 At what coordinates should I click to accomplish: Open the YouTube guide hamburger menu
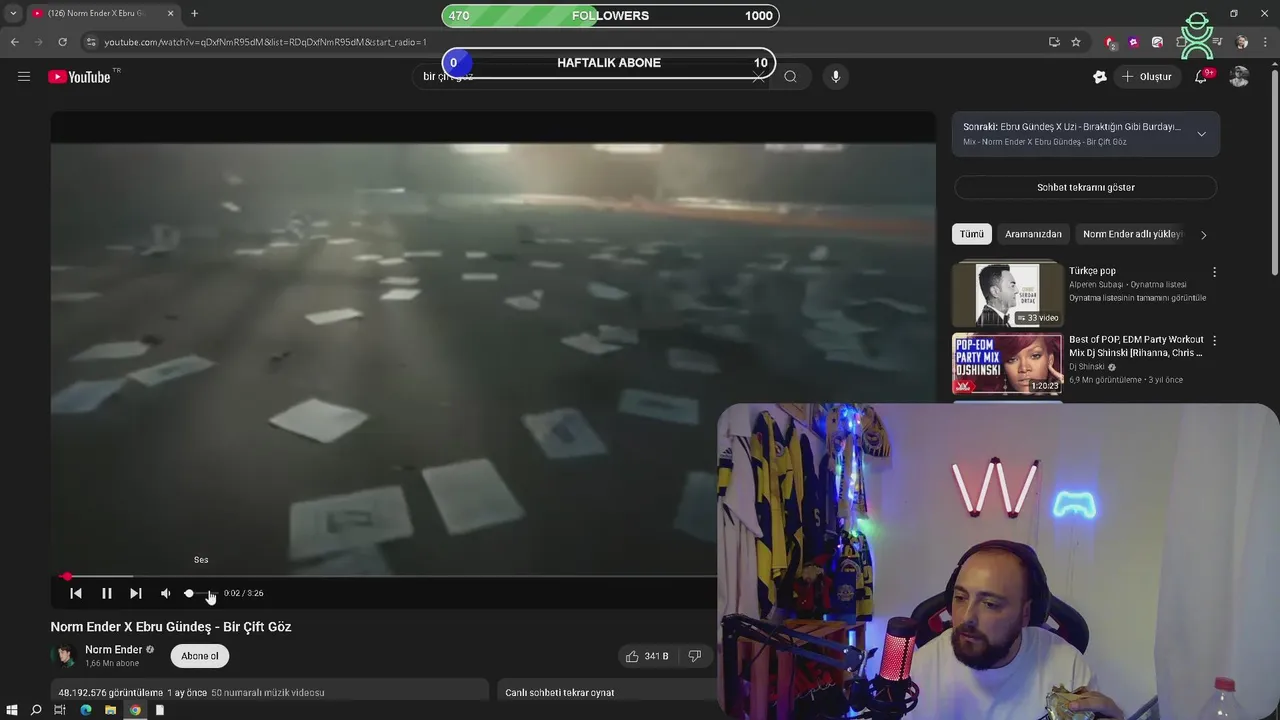(x=24, y=77)
